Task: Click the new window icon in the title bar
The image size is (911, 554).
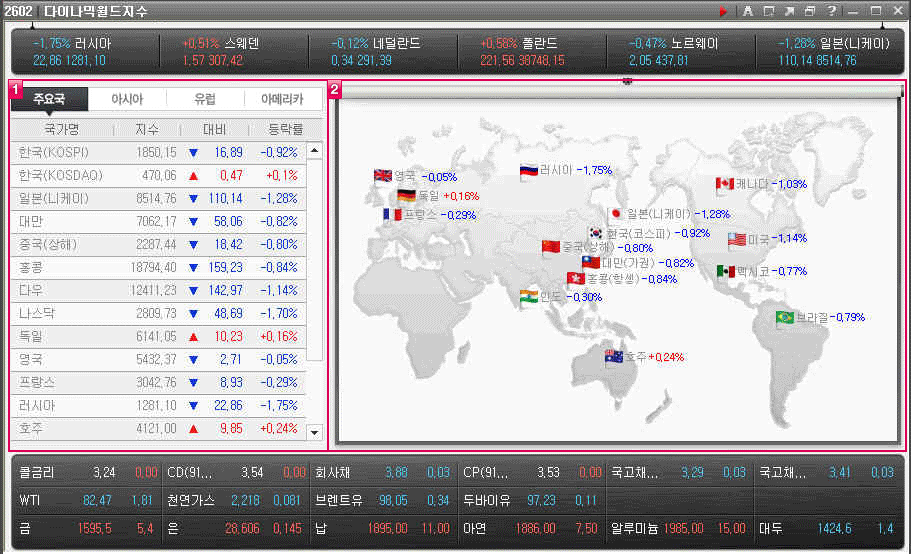Action: tap(769, 11)
